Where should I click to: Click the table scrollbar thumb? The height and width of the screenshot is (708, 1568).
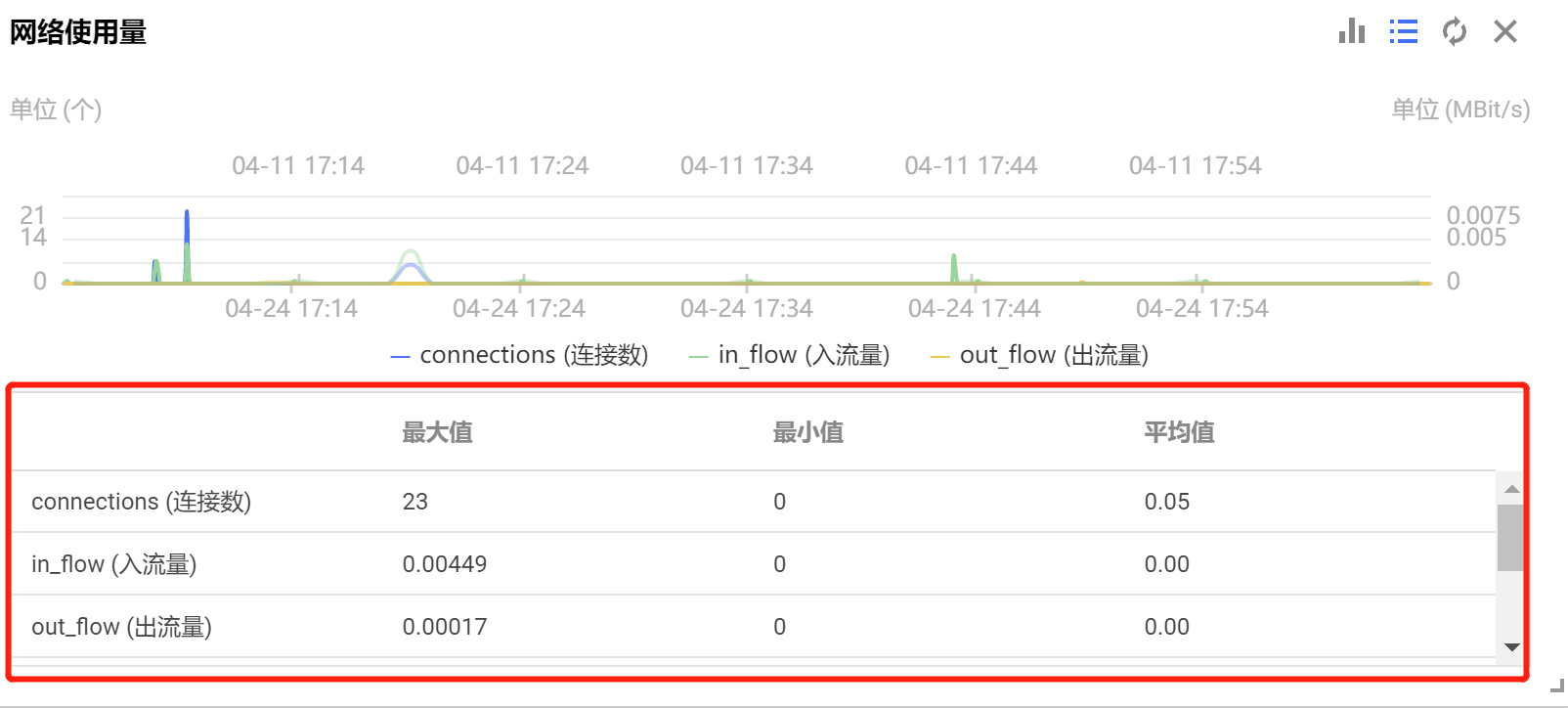coord(1510,537)
